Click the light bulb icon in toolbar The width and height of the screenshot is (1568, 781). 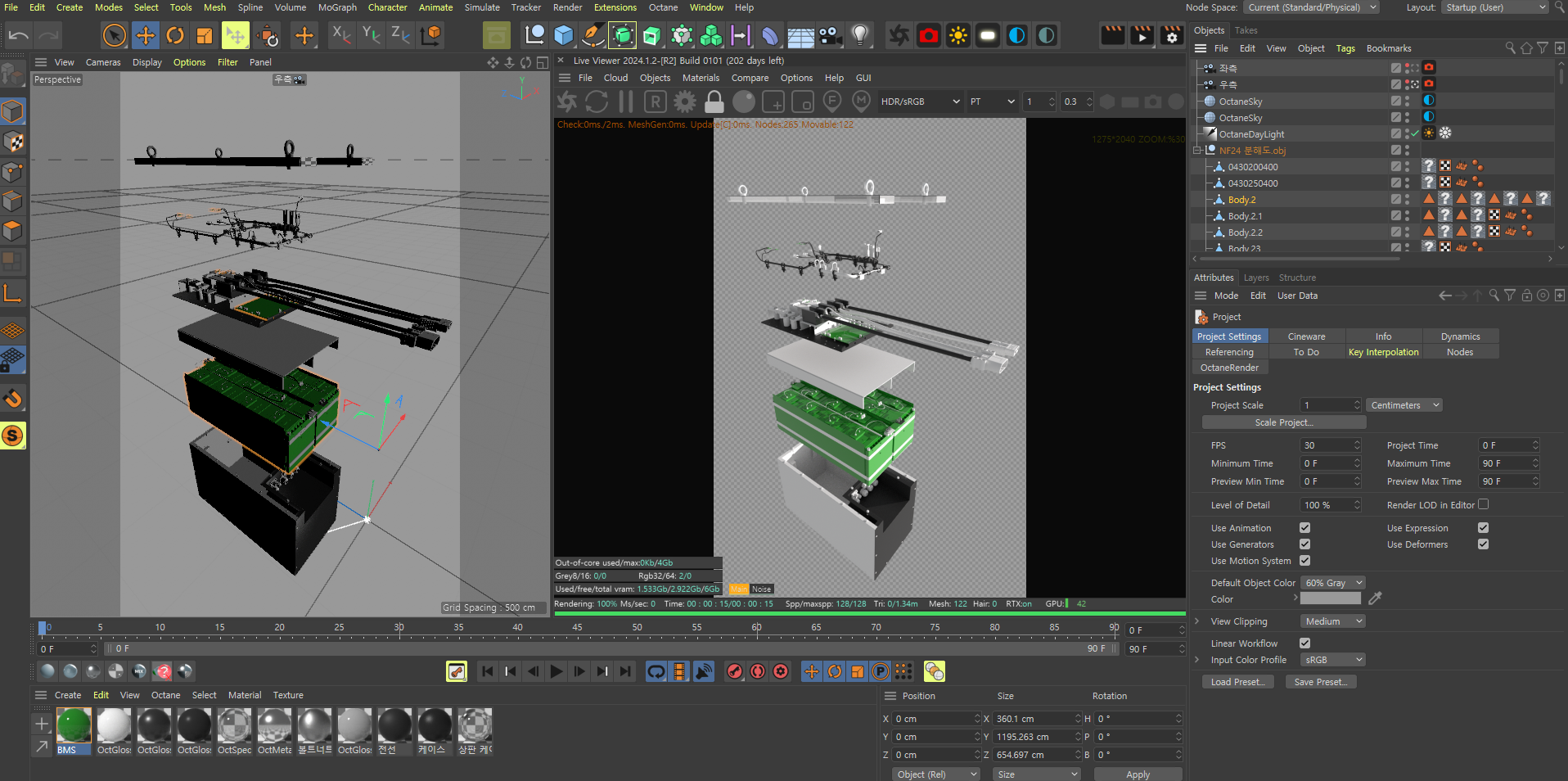click(859, 35)
